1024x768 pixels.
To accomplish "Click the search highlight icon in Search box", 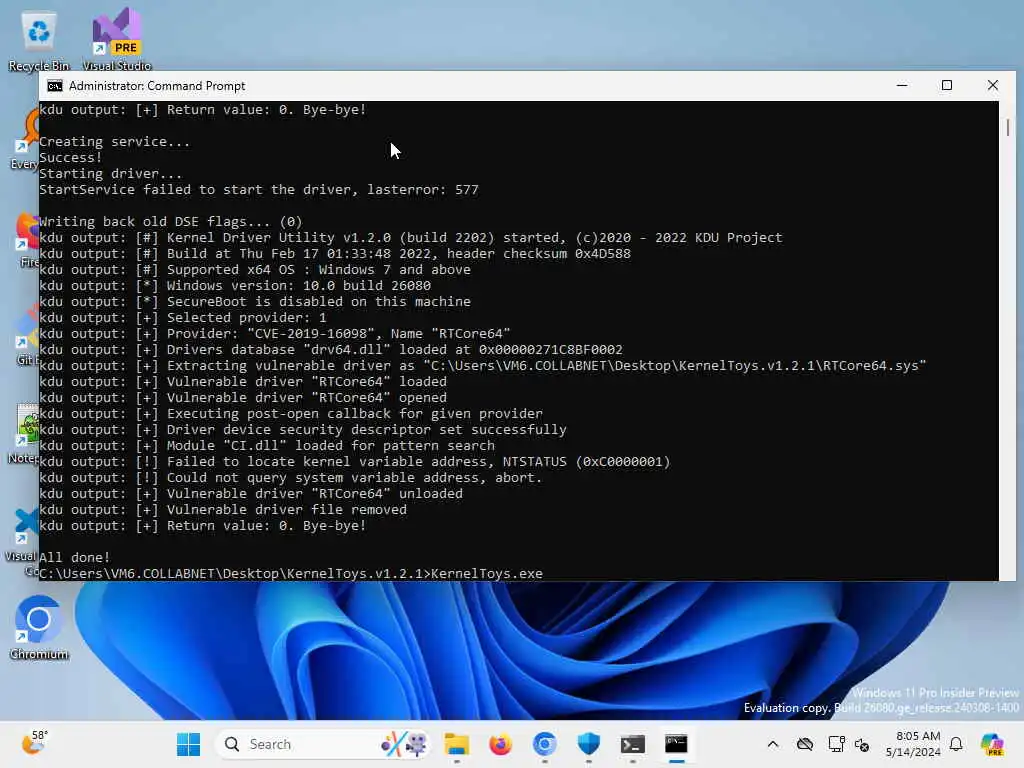I will click(405, 744).
